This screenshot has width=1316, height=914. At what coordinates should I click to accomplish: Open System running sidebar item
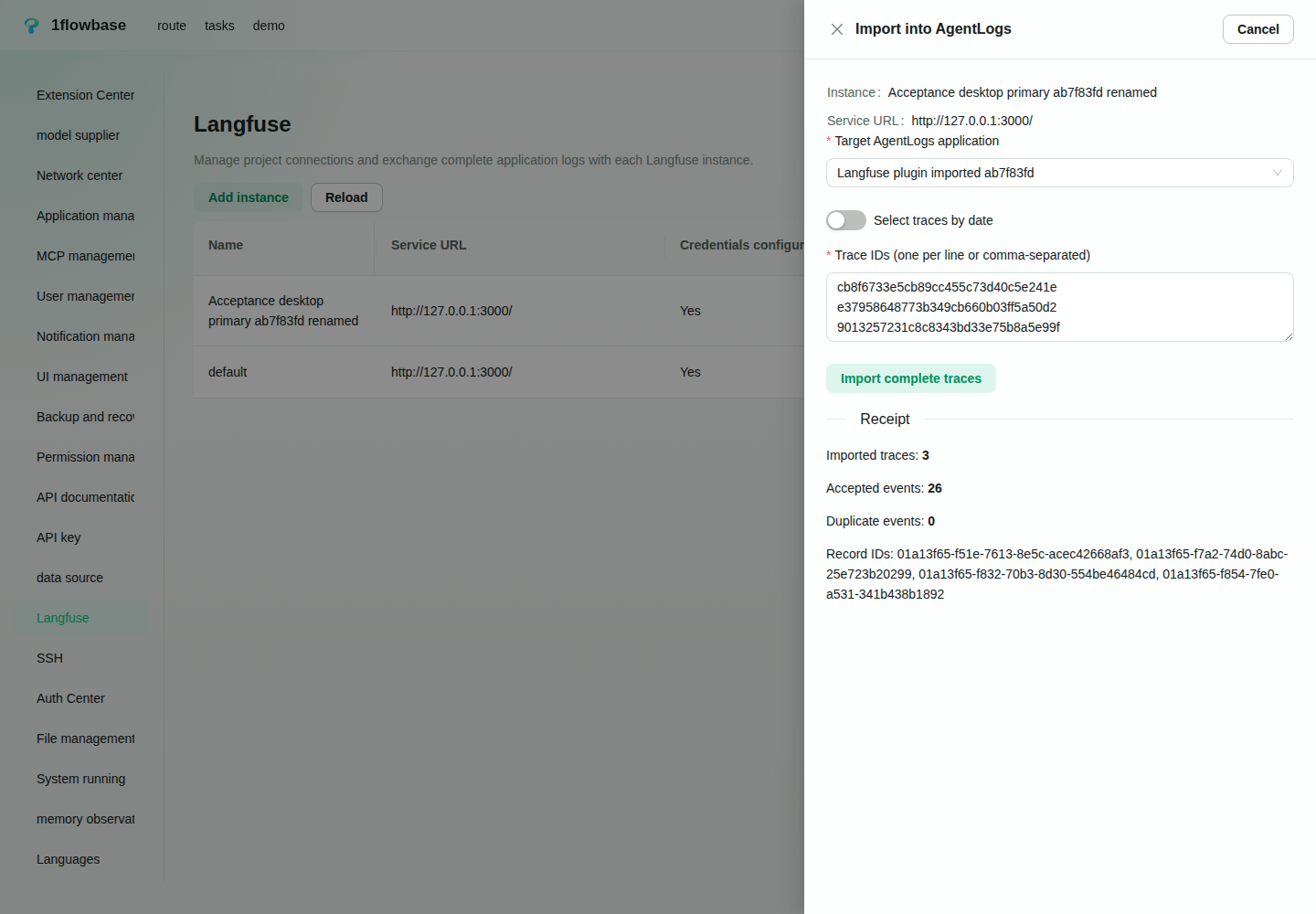tap(81, 779)
